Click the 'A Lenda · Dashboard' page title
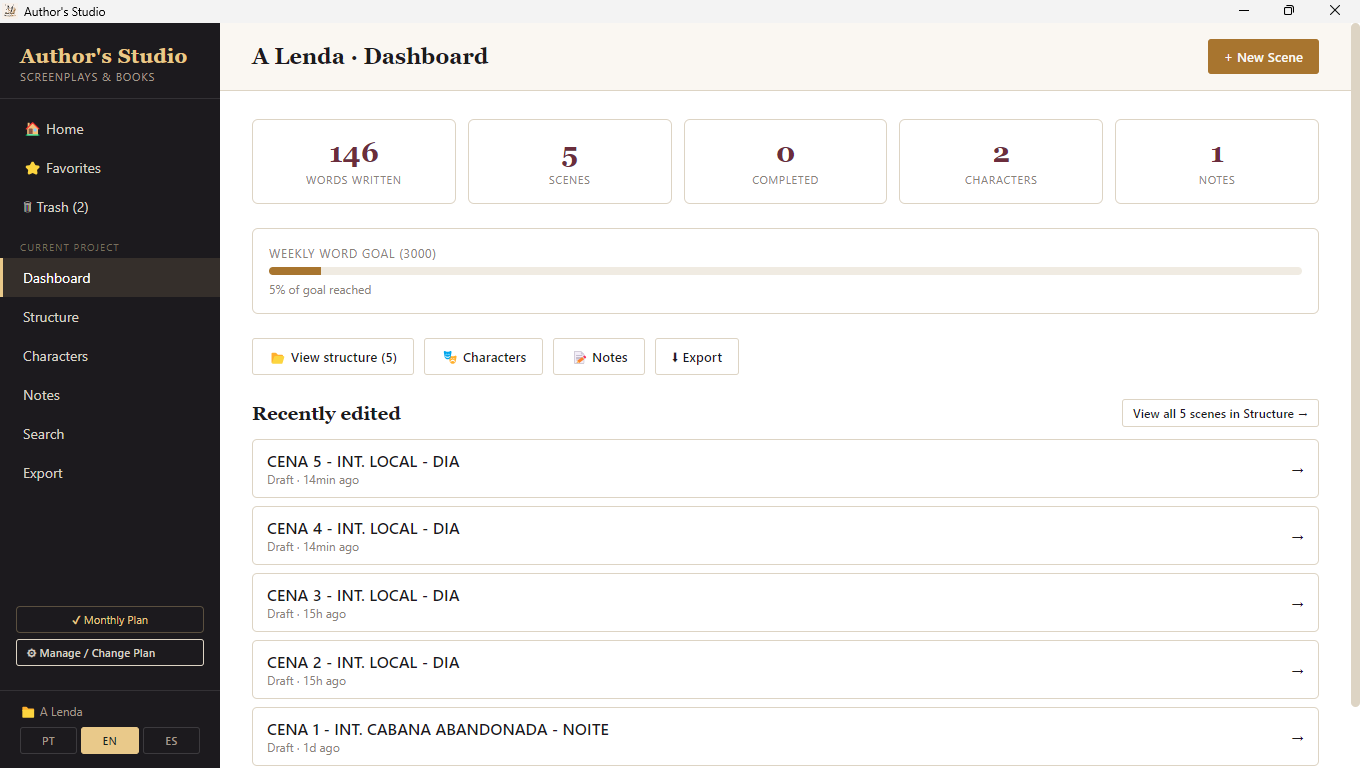Image resolution: width=1360 pixels, height=768 pixels. 370,56
